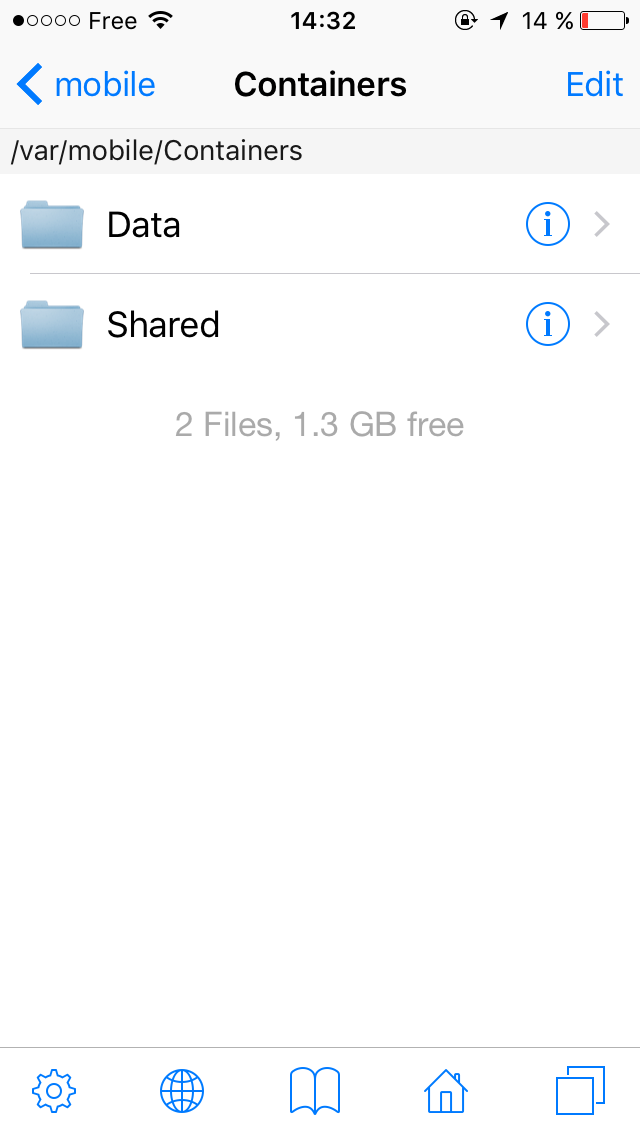Click the Shared folder icon
The height and width of the screenshot is (1136, 640).
pos(52,325)
